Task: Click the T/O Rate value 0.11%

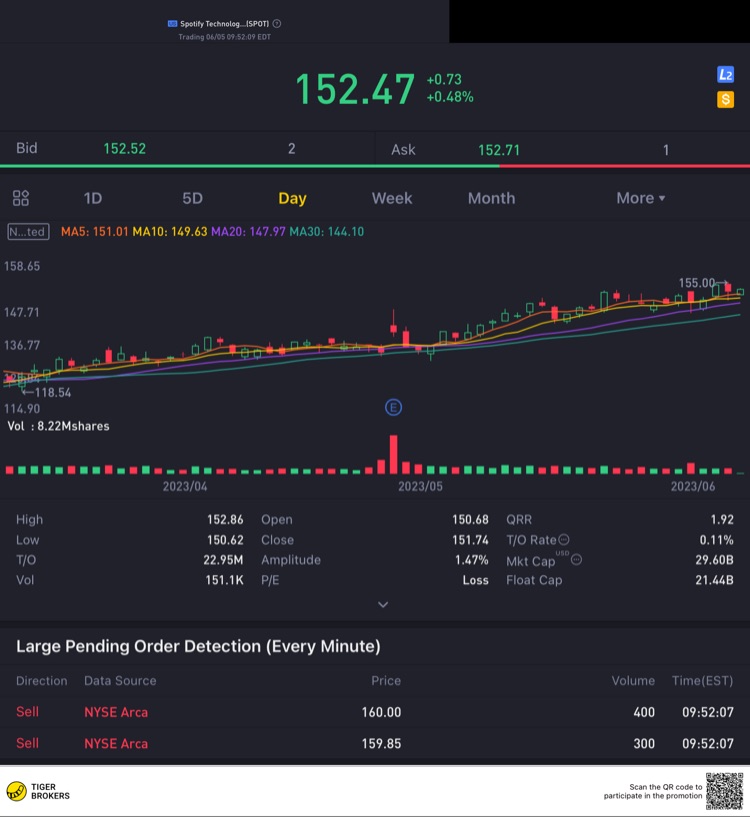Action: pyautogui.click(x=717, y=540)
